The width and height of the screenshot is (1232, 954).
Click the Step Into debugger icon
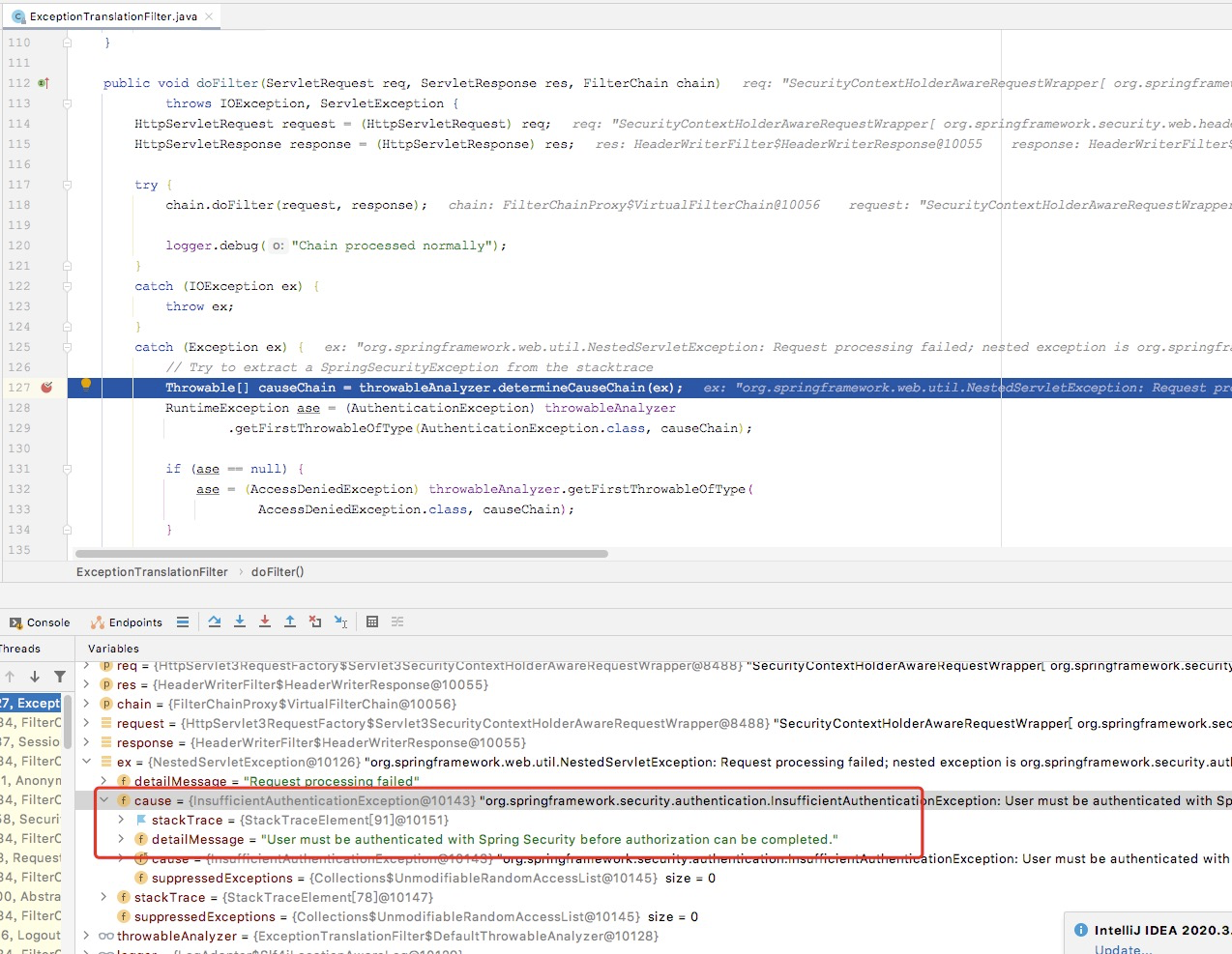[241, 622]
